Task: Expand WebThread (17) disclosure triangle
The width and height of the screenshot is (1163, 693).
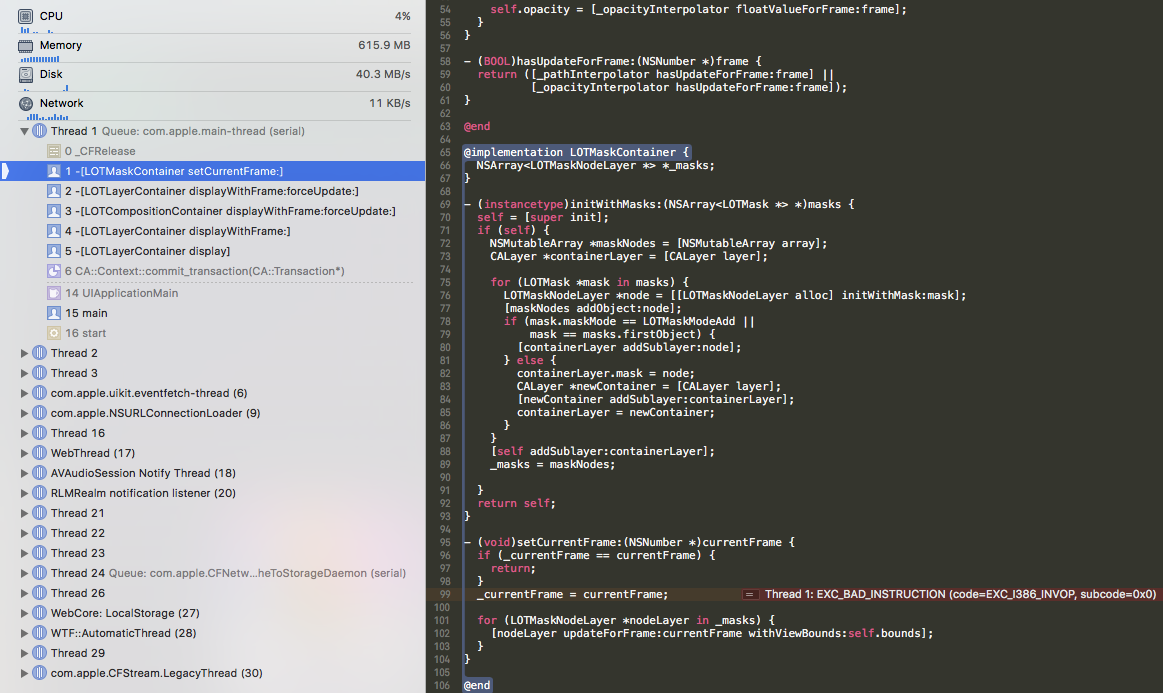Action: click(24, 453)
